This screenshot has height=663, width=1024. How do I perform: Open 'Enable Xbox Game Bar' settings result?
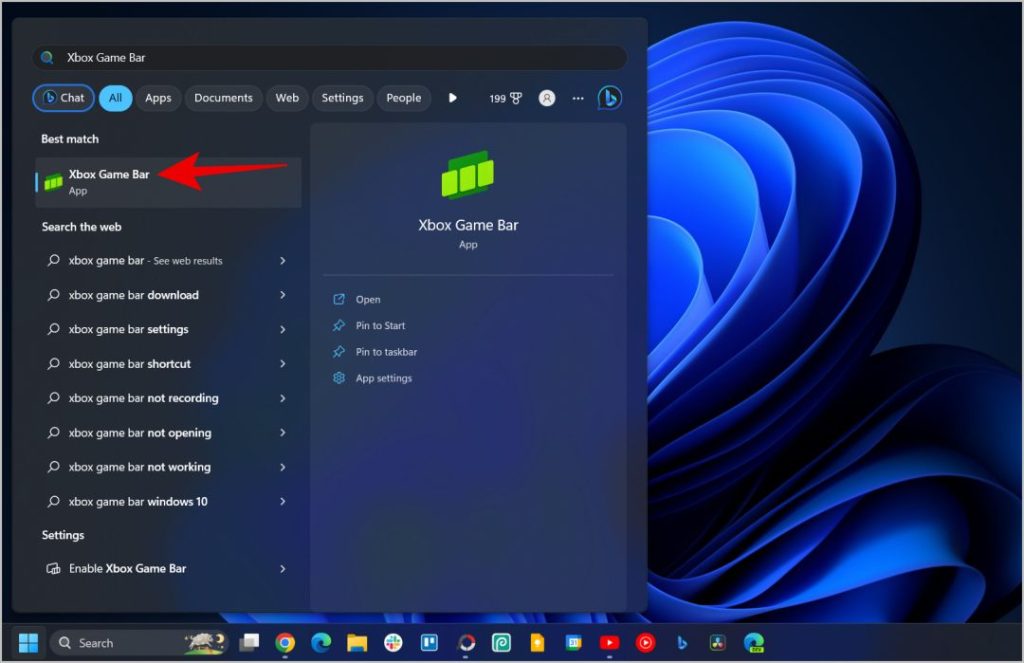(x=168, y=568)
